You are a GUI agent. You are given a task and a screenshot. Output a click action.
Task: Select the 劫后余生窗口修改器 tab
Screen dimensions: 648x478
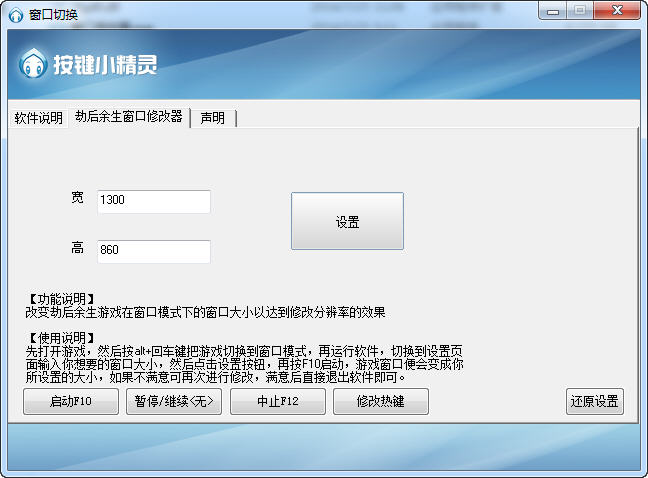click(128, 117)
